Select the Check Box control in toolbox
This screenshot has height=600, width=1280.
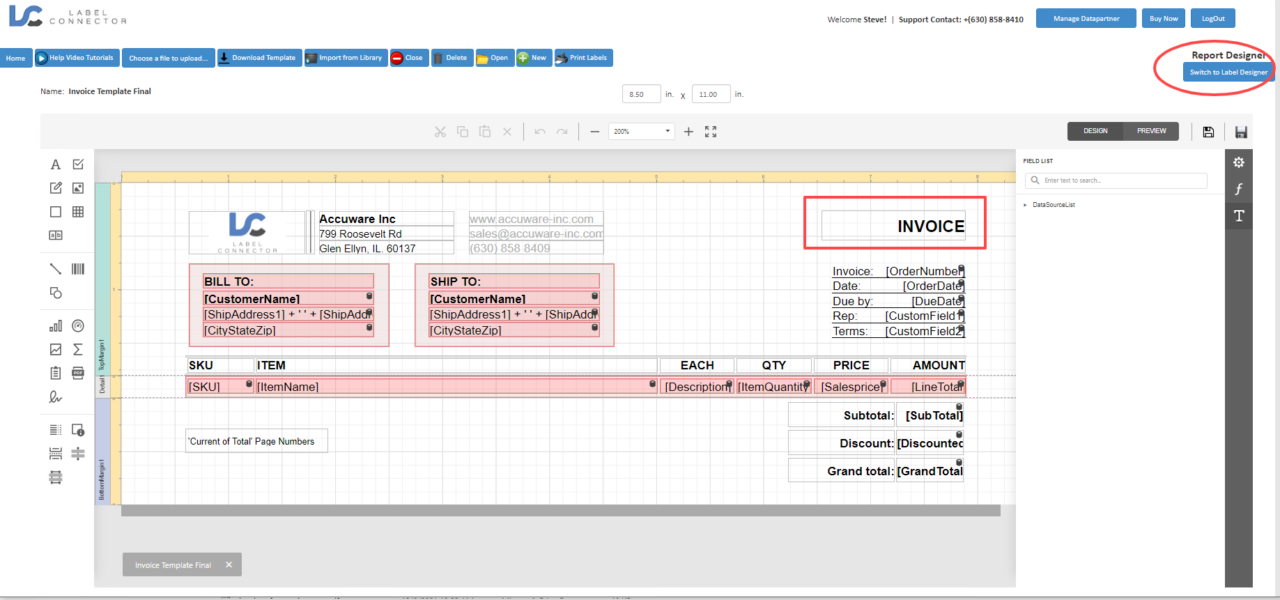coord(78,165)
